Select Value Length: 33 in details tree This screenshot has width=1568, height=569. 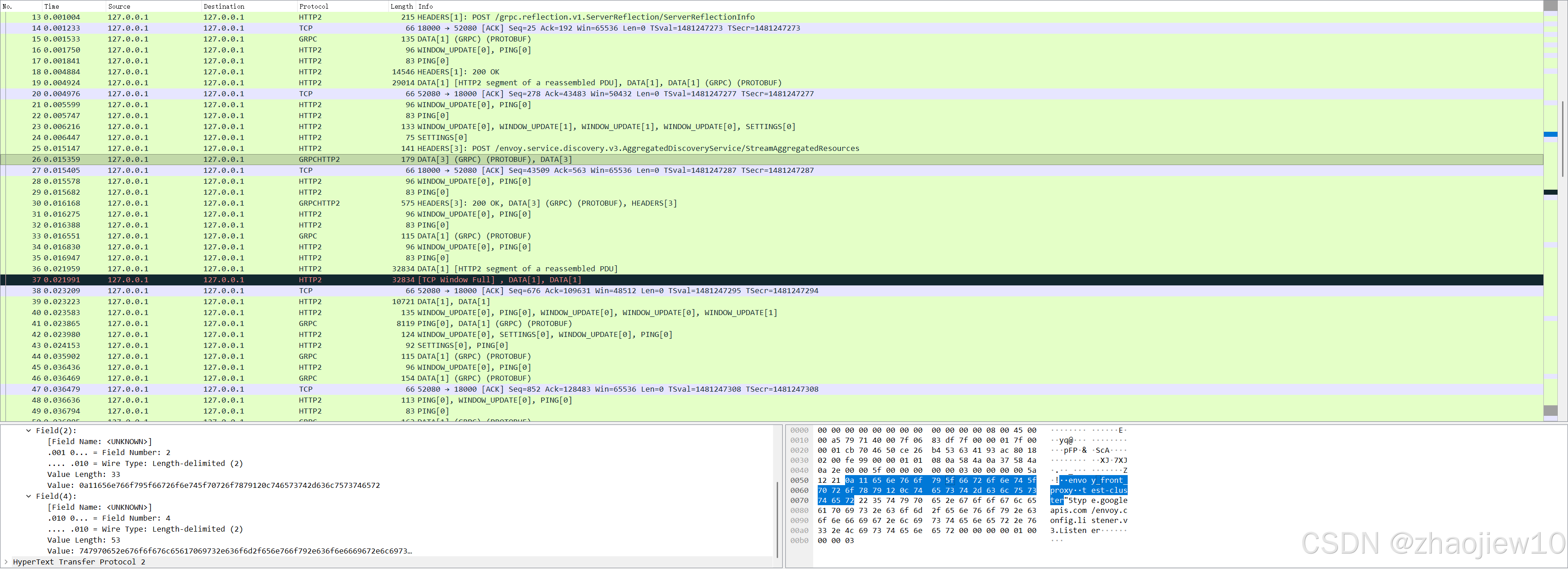[x=84, y=474]
